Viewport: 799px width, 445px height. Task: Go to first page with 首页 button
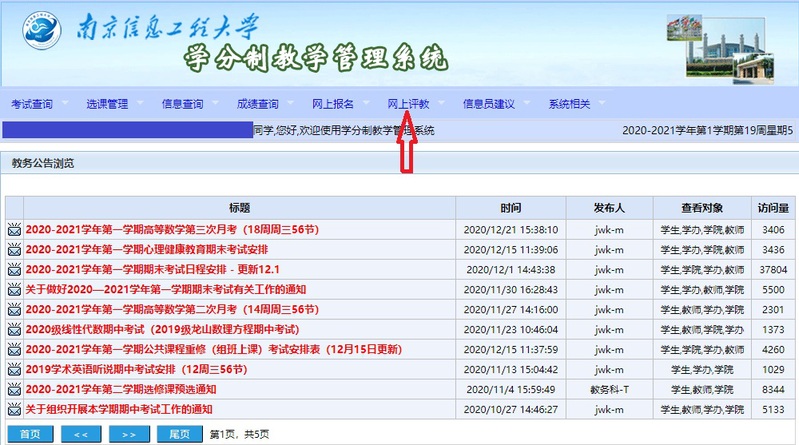click(x=30, y=434)
